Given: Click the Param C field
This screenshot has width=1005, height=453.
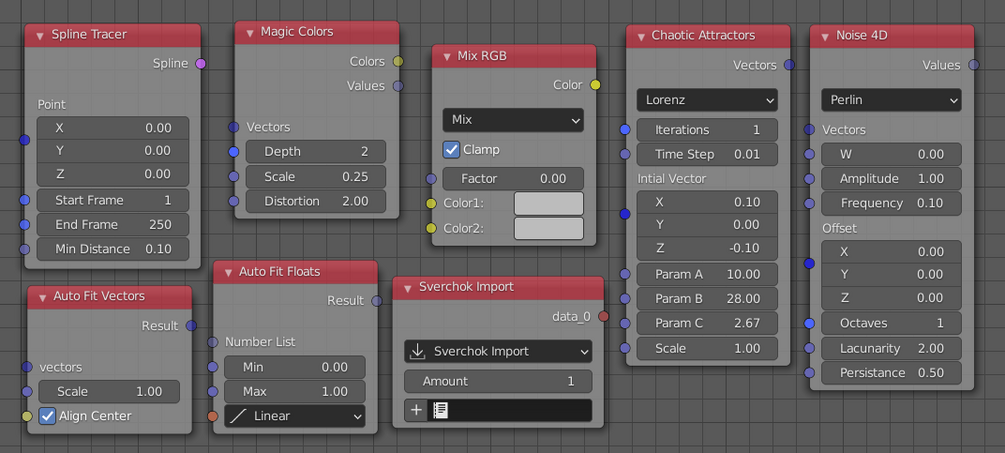Looking at the screenshot, I should 707,324.
